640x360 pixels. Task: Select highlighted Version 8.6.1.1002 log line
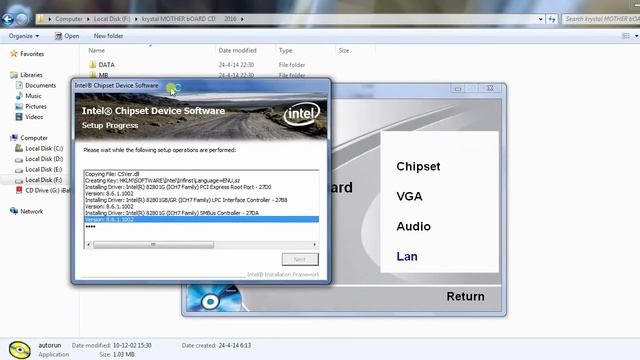[x=201, y=220]
